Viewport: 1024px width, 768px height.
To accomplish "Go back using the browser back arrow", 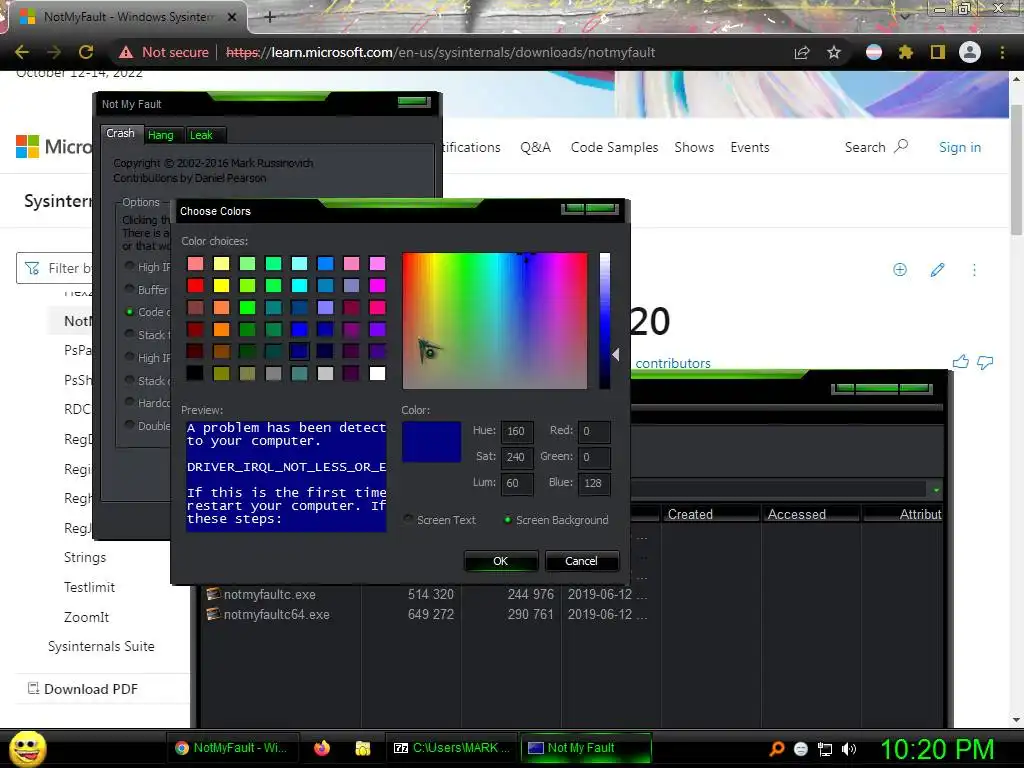I will (22, 52).
